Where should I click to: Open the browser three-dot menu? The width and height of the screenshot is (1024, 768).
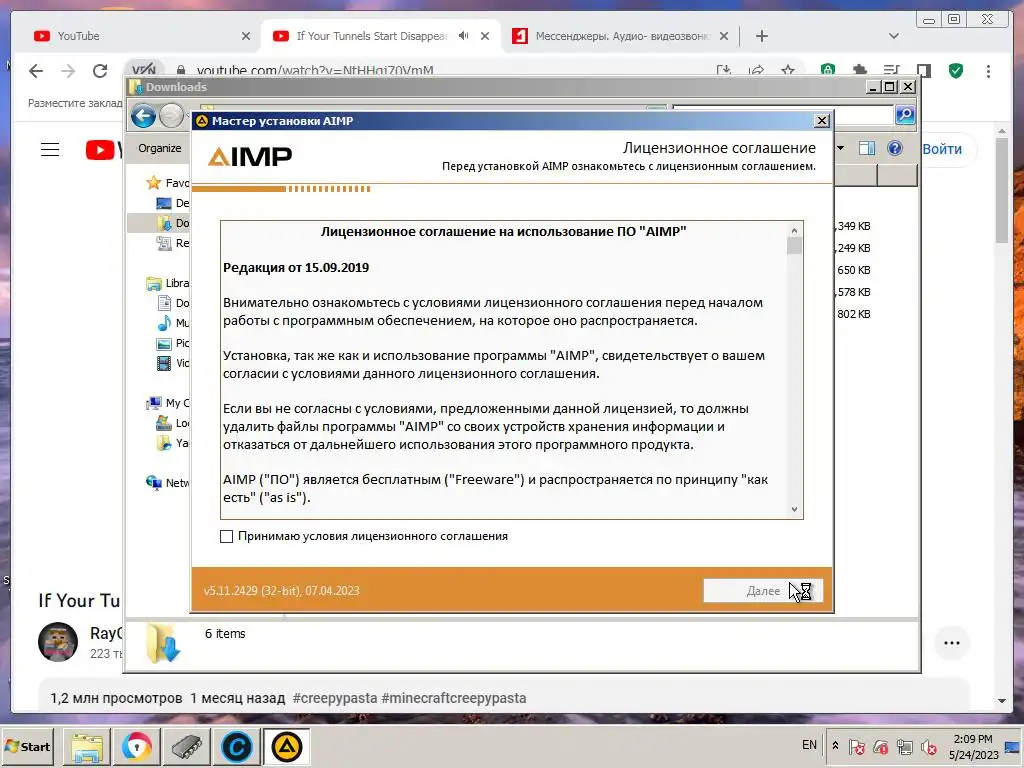point(988,71)
